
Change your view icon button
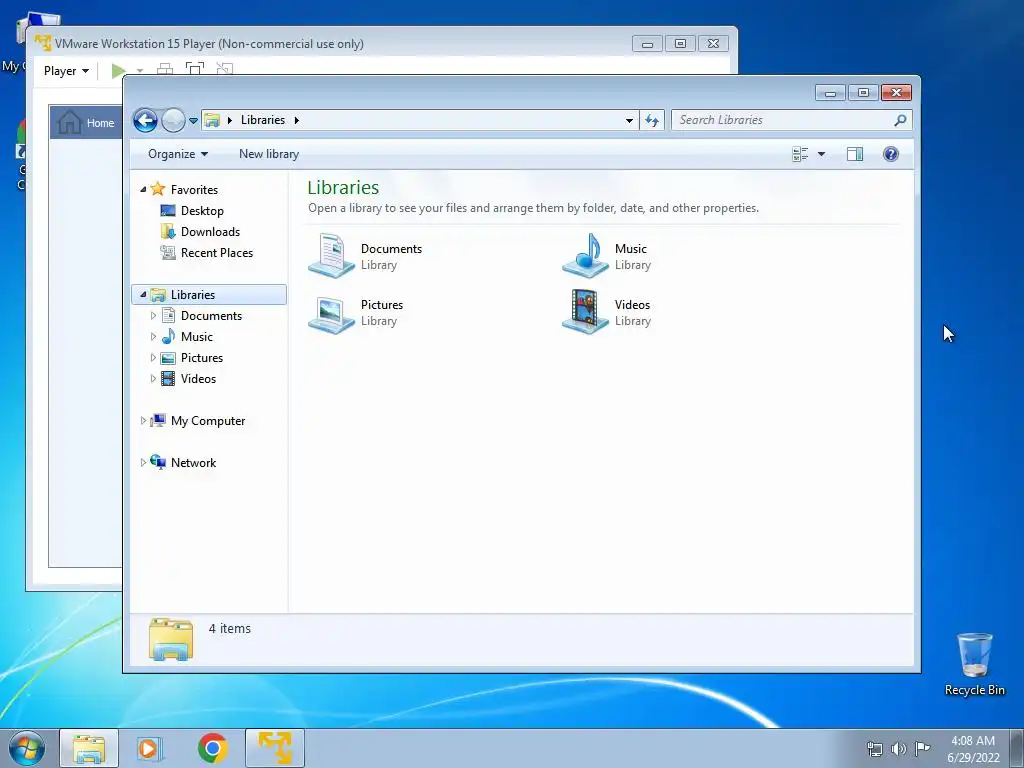tap(800, 154)
